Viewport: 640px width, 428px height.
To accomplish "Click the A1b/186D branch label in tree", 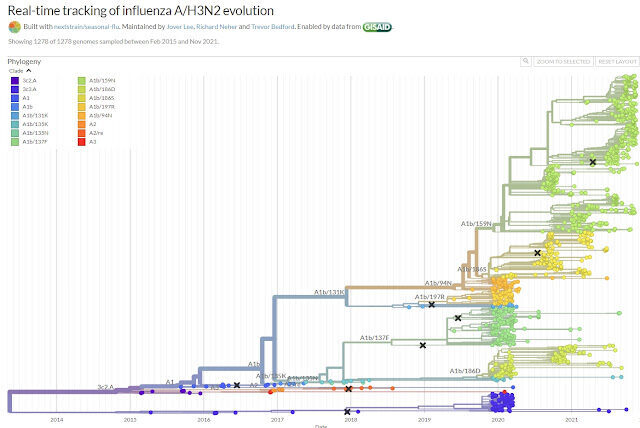I will [465, 370].
